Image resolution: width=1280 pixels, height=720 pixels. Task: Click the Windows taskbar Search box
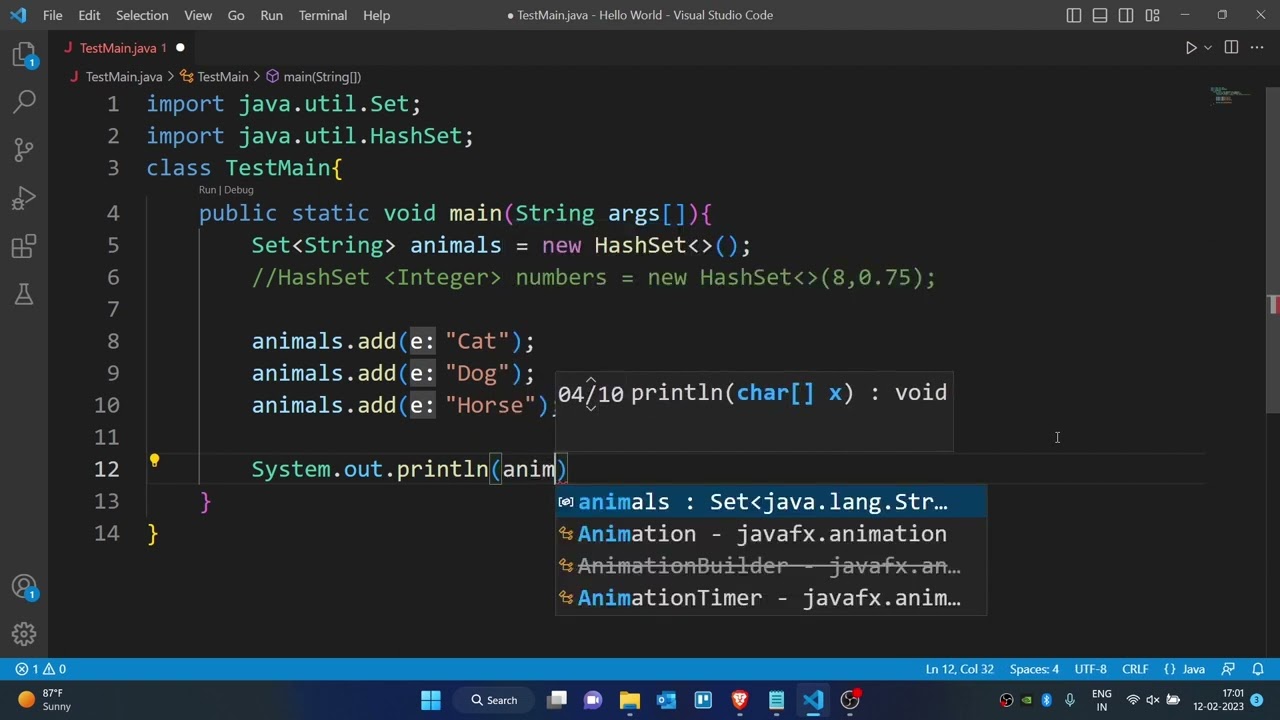pyautogui.click(x=494, y=700)
